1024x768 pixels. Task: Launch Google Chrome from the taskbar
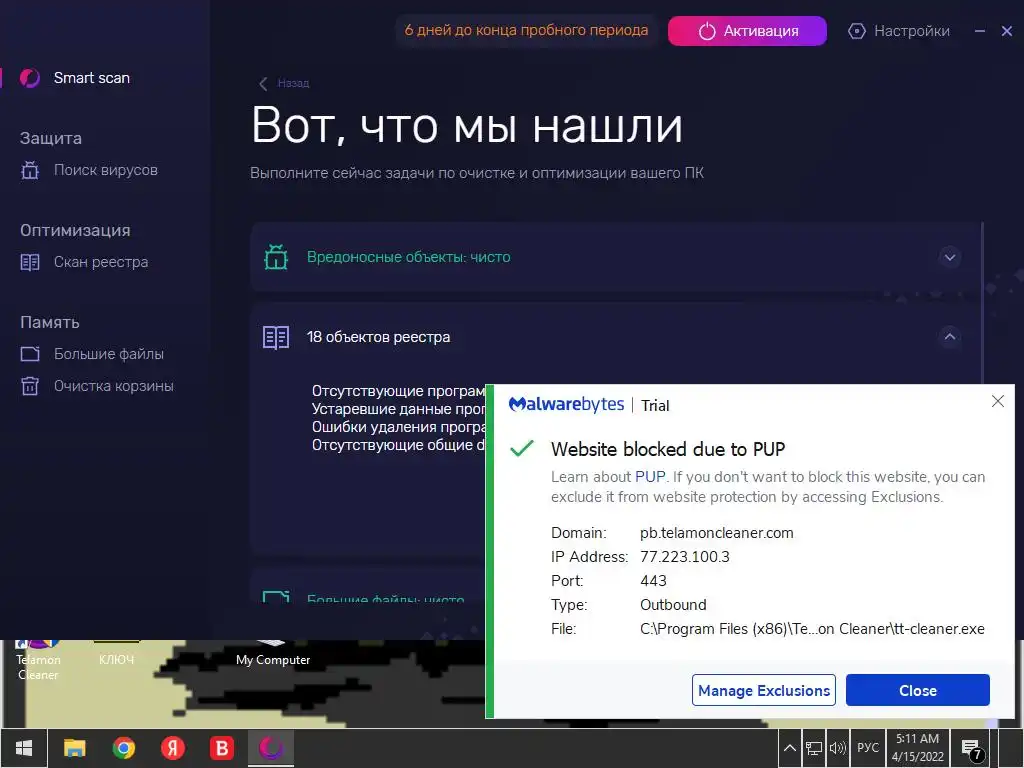point(123,748)
